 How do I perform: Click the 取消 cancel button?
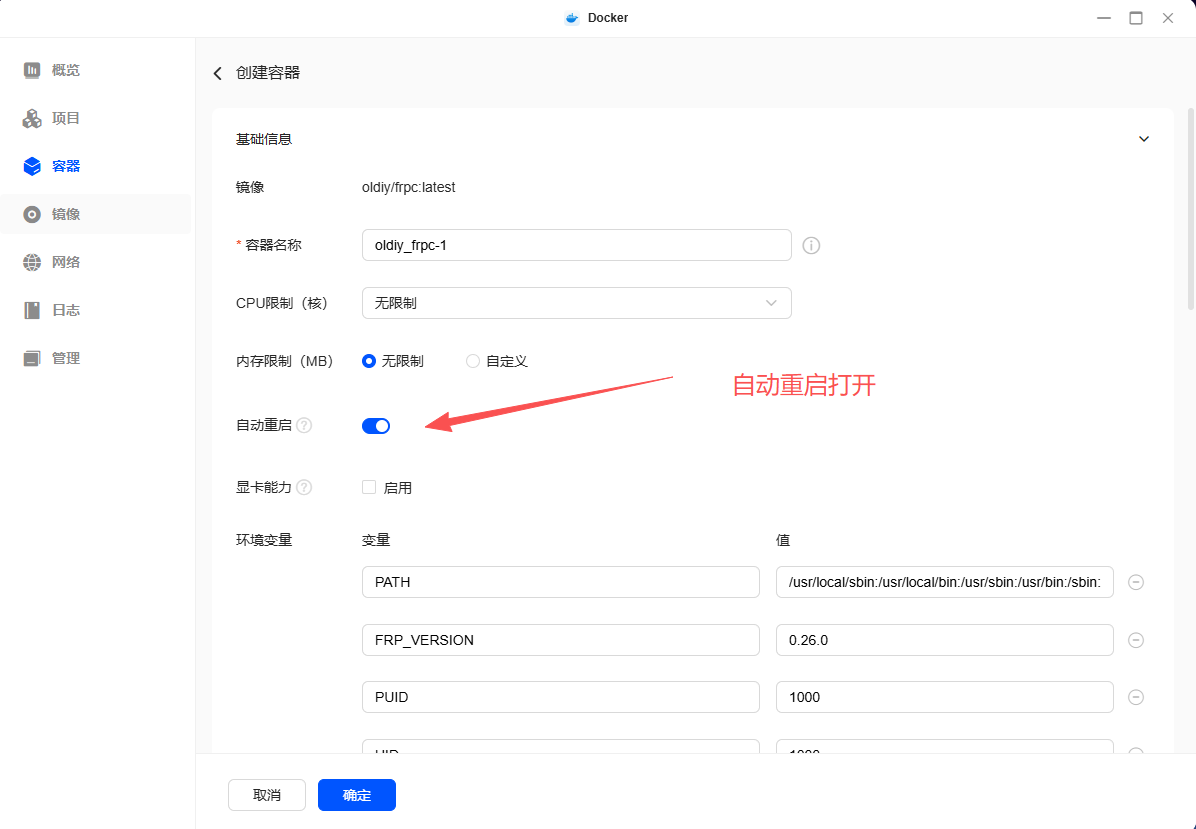pyautogui.click(x=267, y=795)
